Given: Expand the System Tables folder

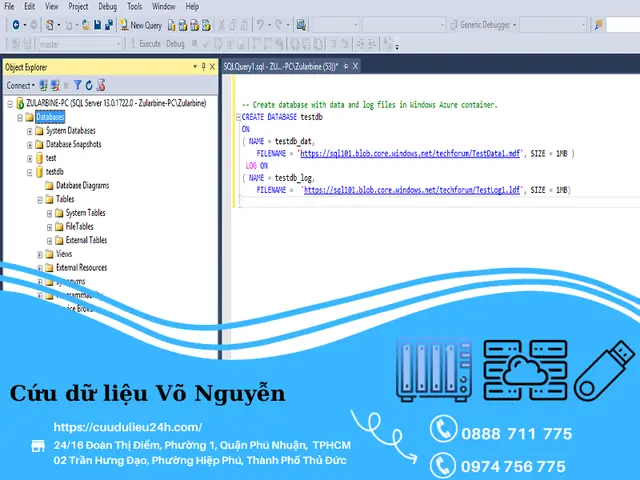Looking at the screenshot, I should coord(49,213).
